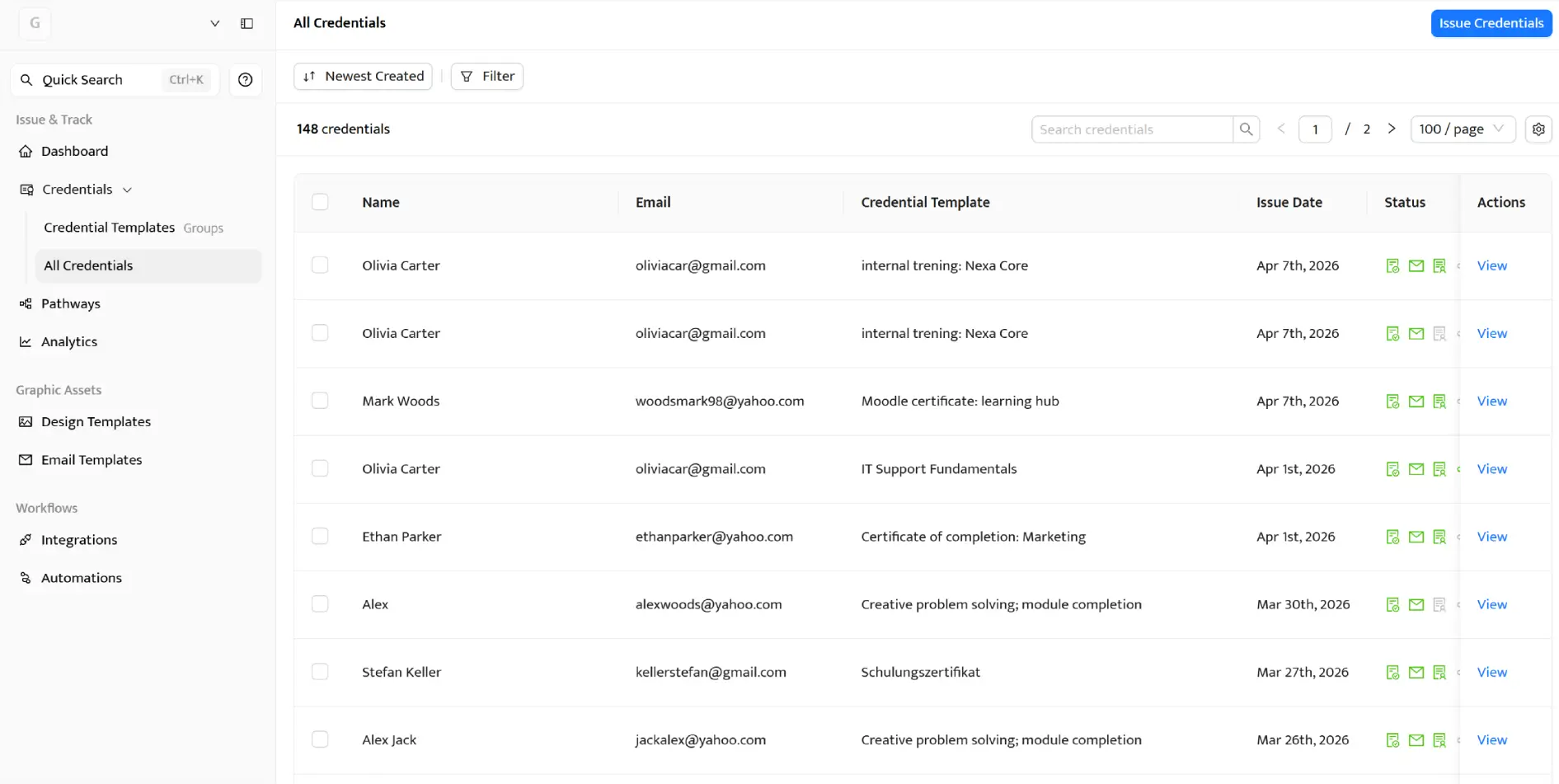
Task: Go to next page arrow
Action: coord(1392,129)
